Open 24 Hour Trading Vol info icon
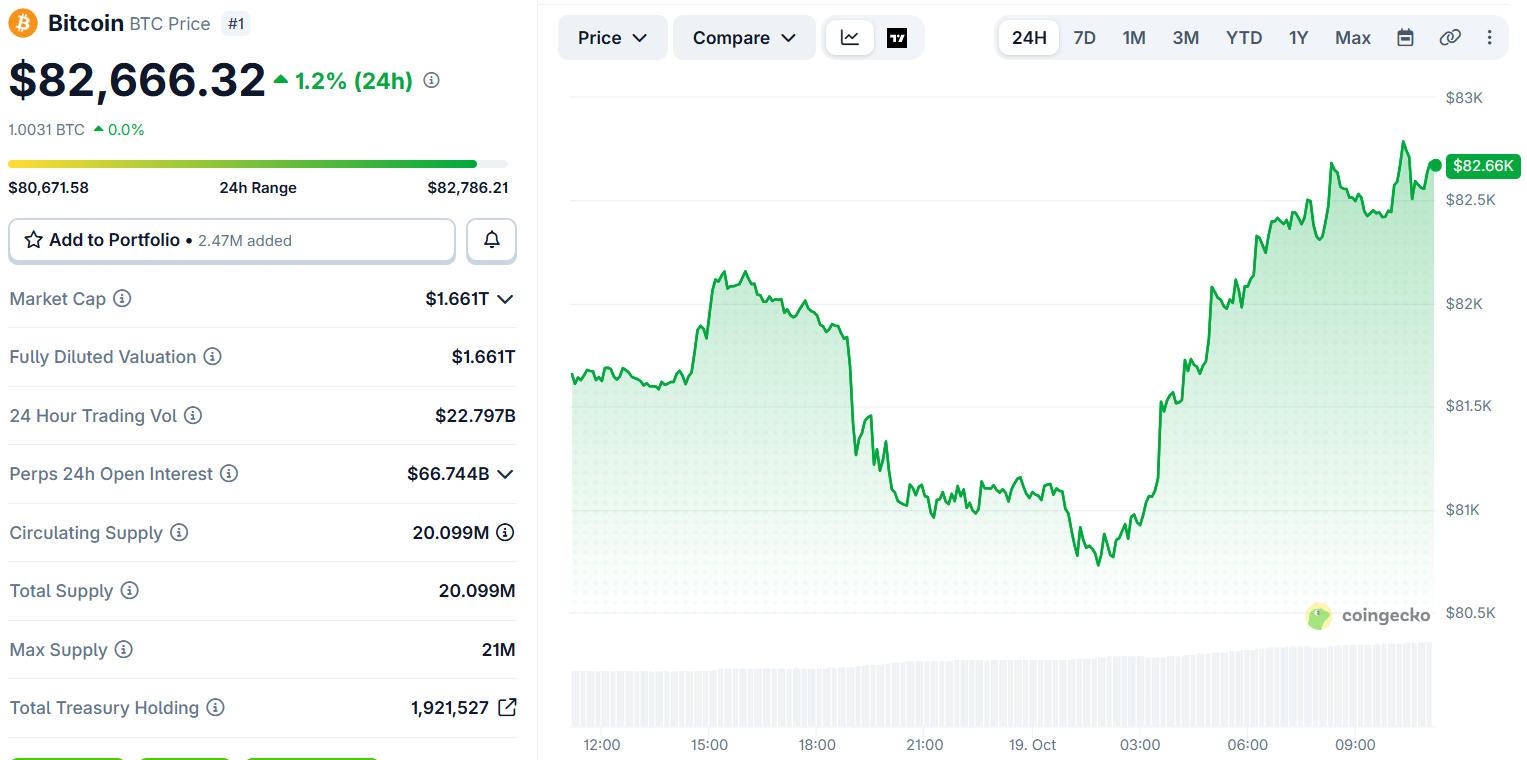This screenshot has width=1527, height=760. click(x=193, y=415)
